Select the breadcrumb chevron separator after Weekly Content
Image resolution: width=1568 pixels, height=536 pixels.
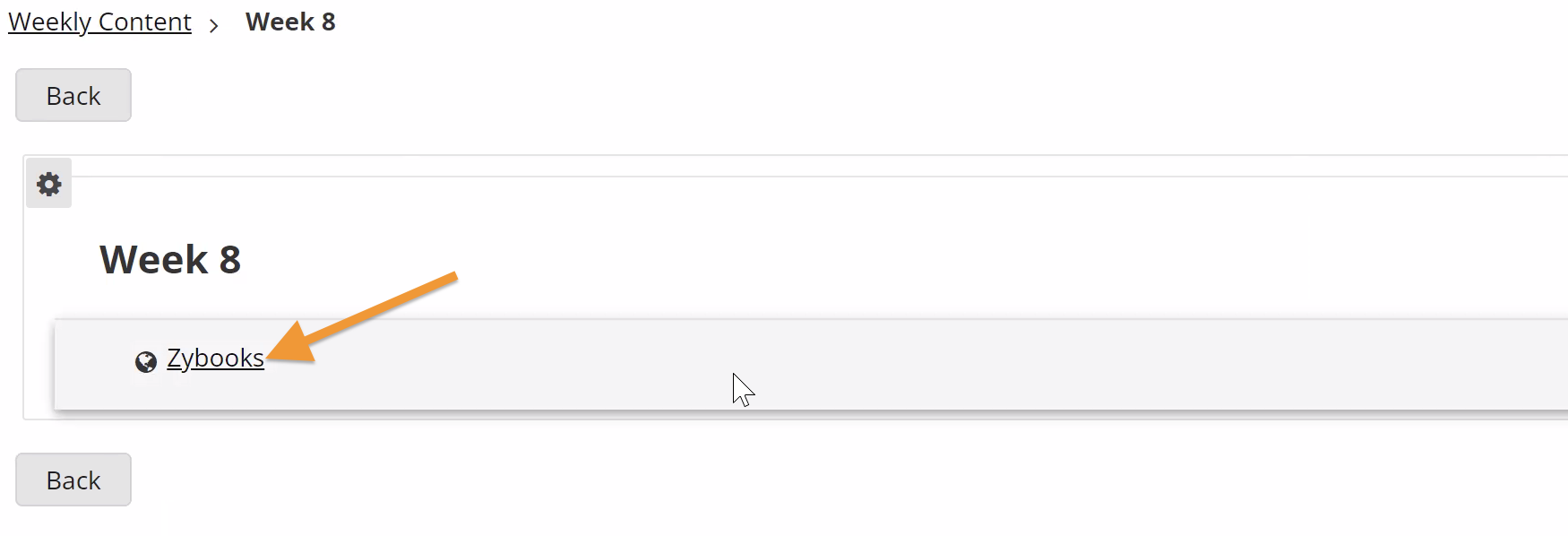click(x=213, y=26)
